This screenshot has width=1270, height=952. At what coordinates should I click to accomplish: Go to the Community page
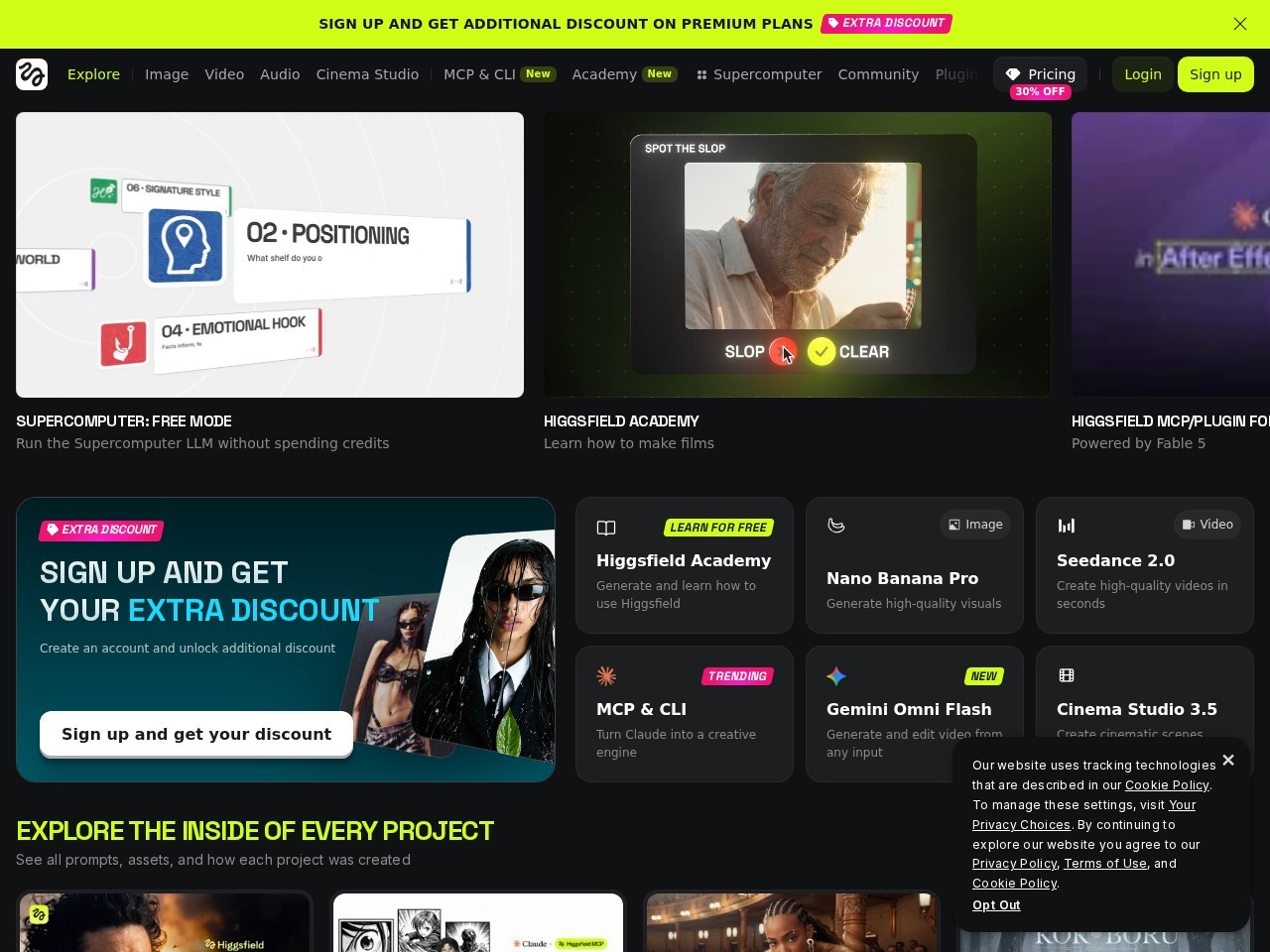click(x=878, y=74)
